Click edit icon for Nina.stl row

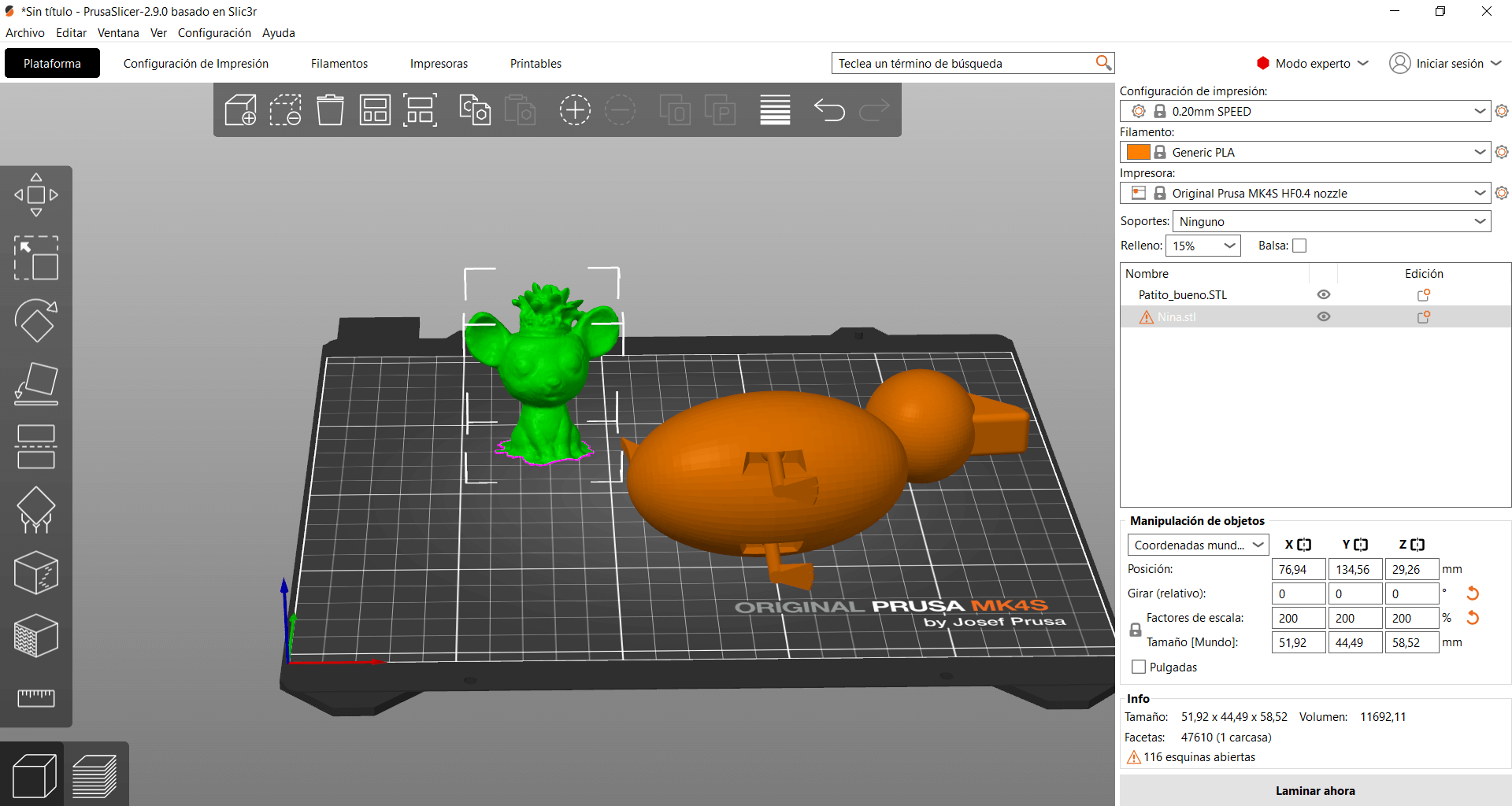[1424, 317]
